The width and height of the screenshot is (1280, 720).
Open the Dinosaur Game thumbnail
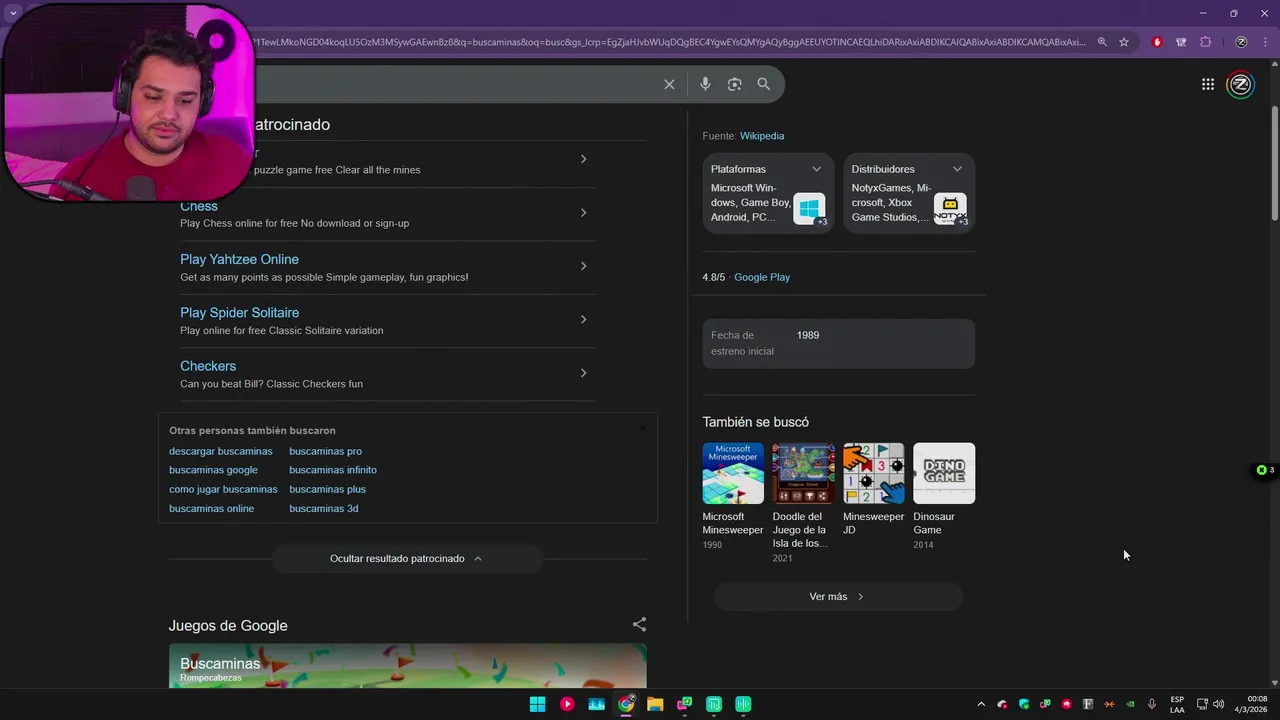point(944,473)
